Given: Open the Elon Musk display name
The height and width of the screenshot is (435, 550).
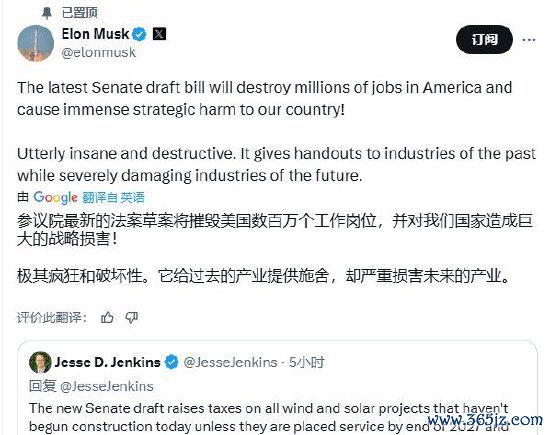Looking at the screenshot, I should tap(95, 34).
